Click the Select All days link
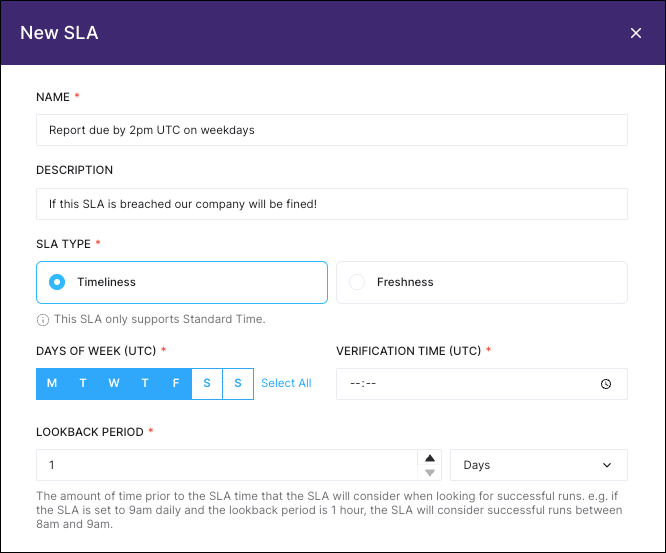The image size is (666, 553). [286, 384]
